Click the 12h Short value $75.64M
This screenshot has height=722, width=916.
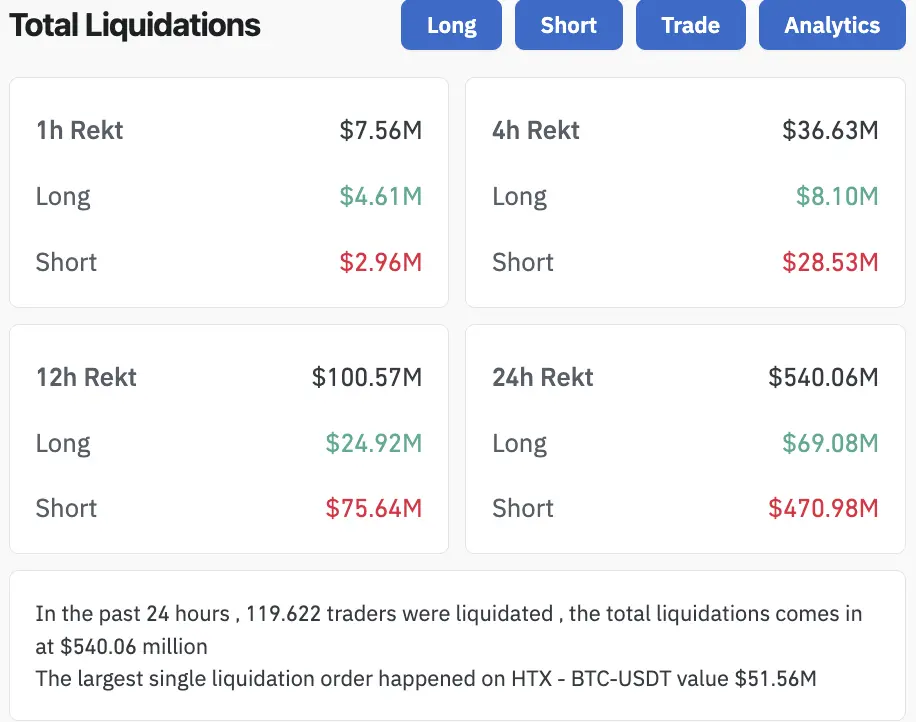[374, 508]
